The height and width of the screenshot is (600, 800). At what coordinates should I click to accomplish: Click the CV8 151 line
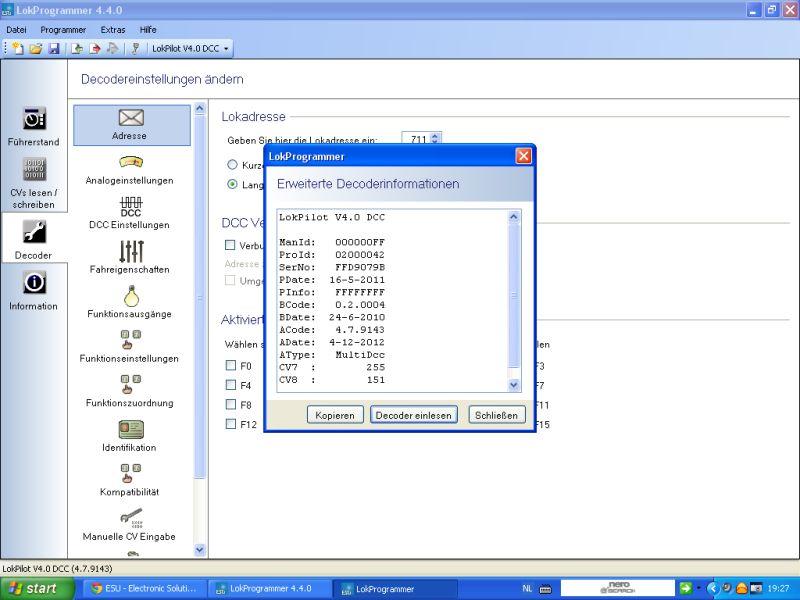click(332, 380)
